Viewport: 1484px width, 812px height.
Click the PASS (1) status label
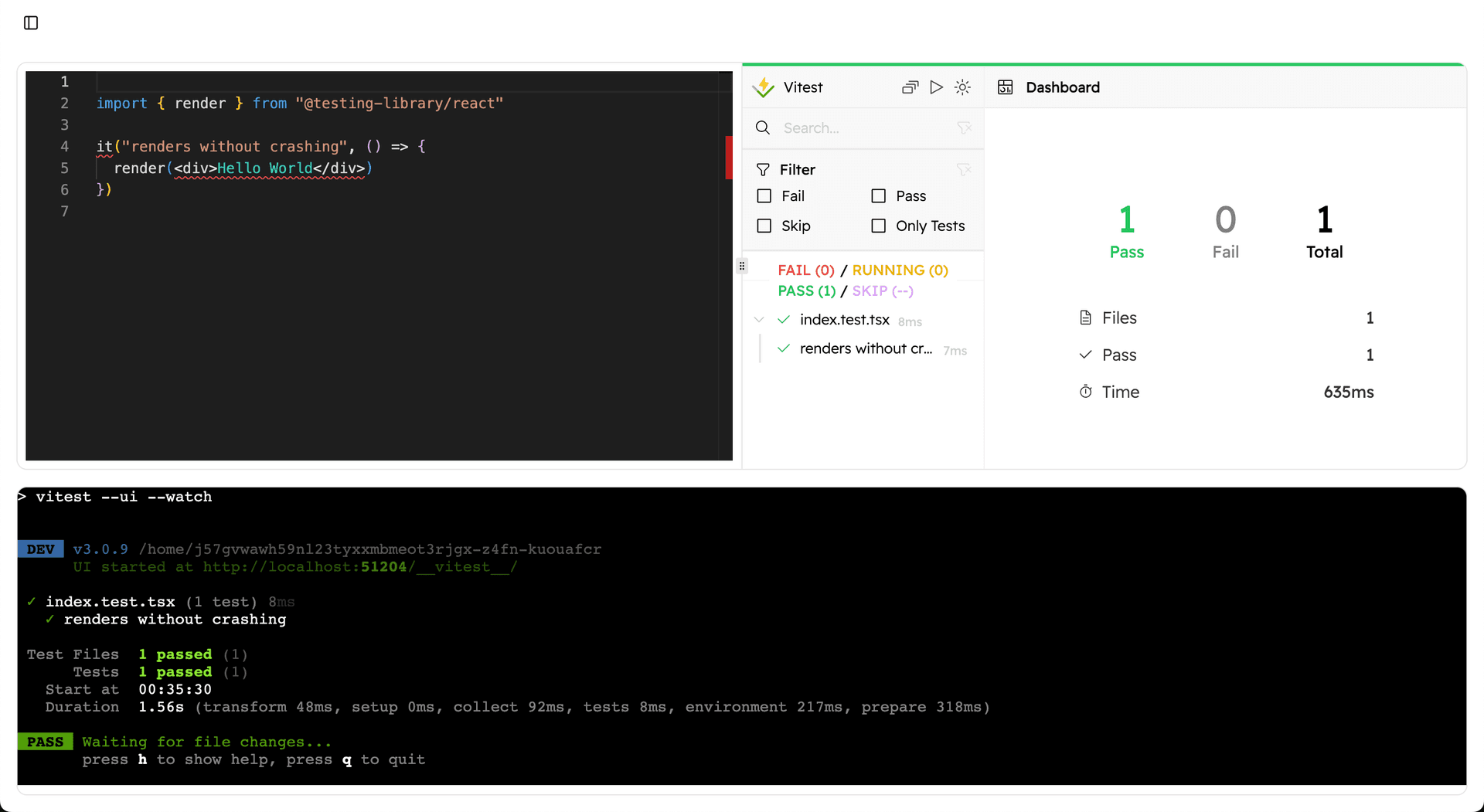tap(807, 290)
